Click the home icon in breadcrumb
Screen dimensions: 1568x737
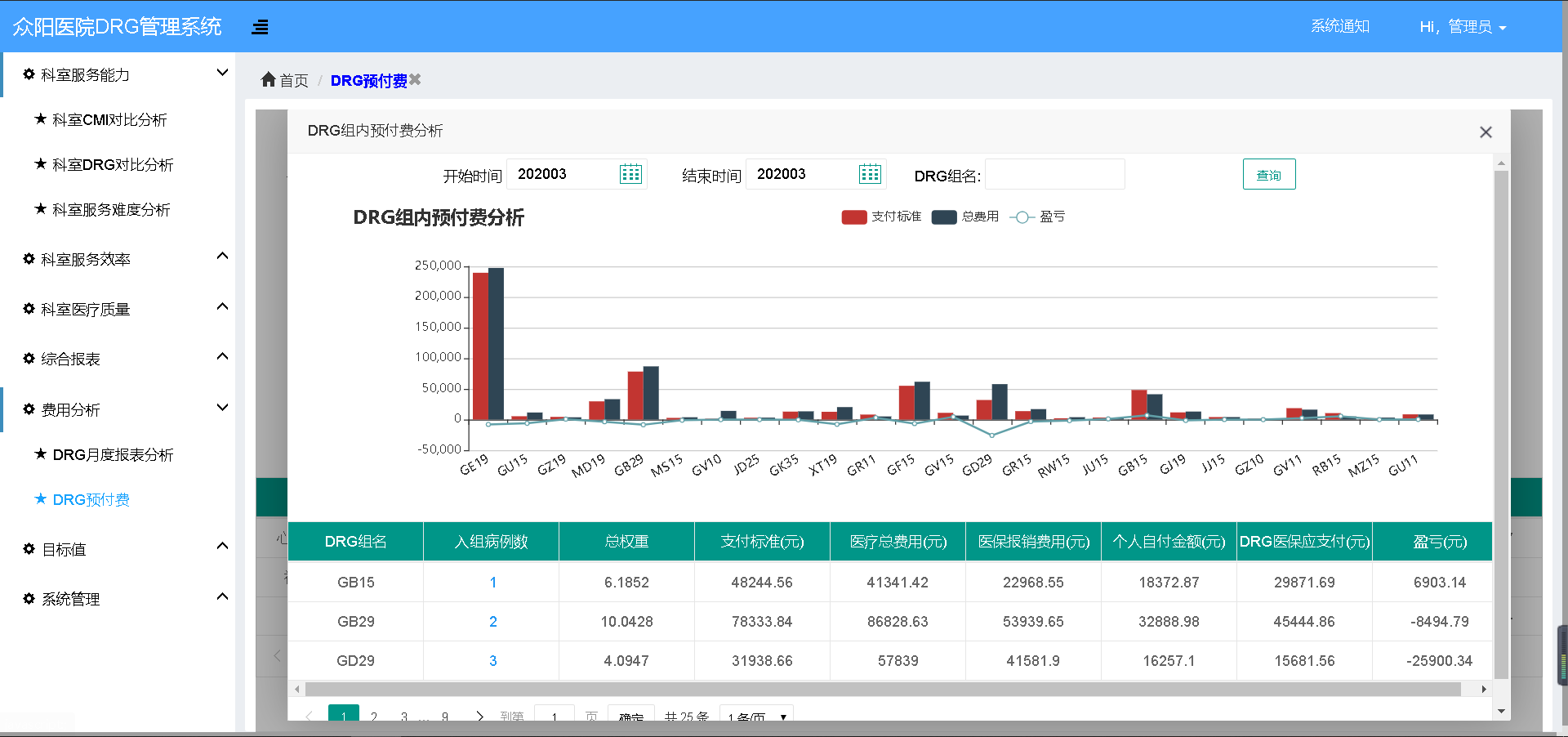point(268,79)
